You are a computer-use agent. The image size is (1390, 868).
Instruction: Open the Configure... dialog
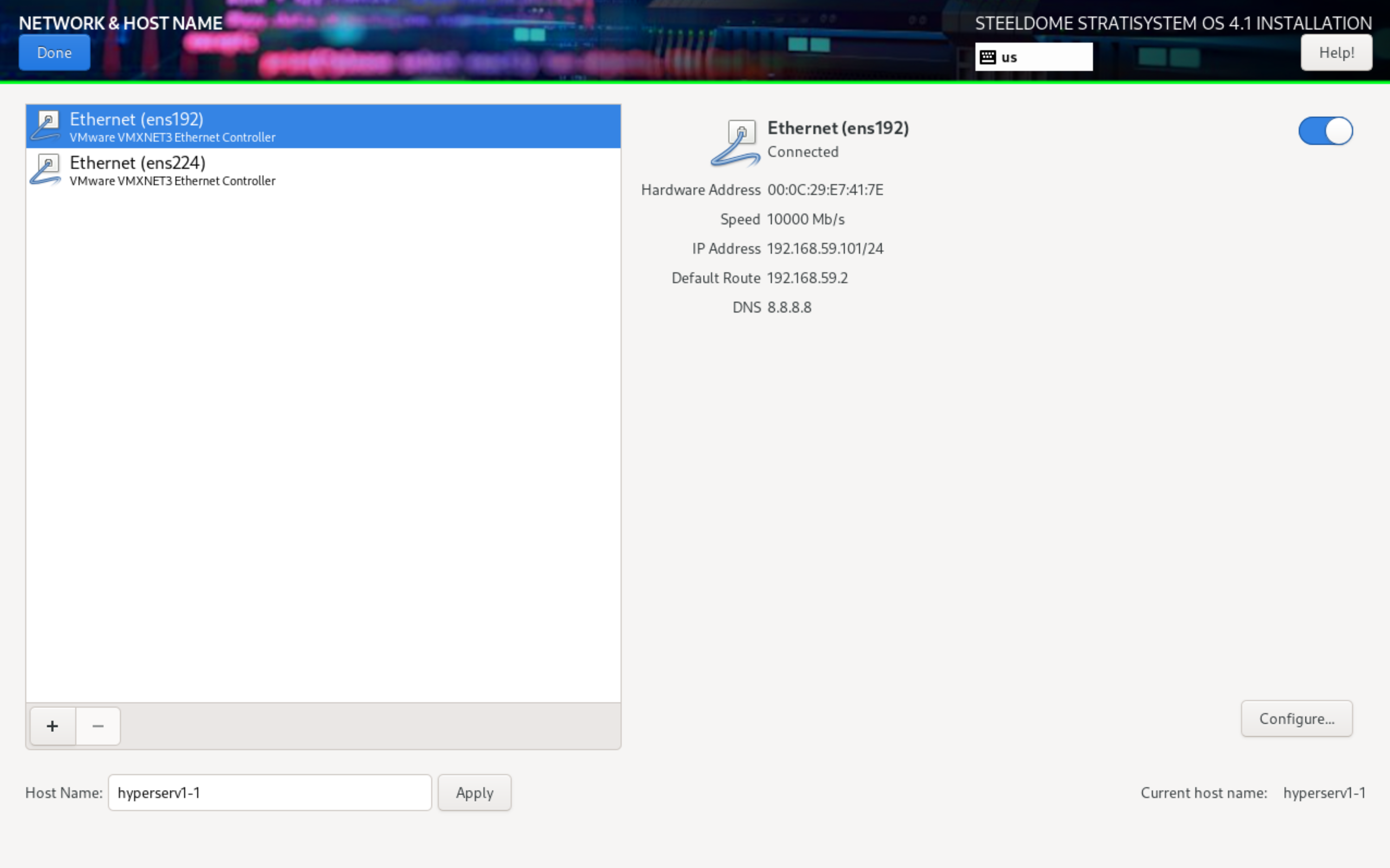click(1296, 719)
